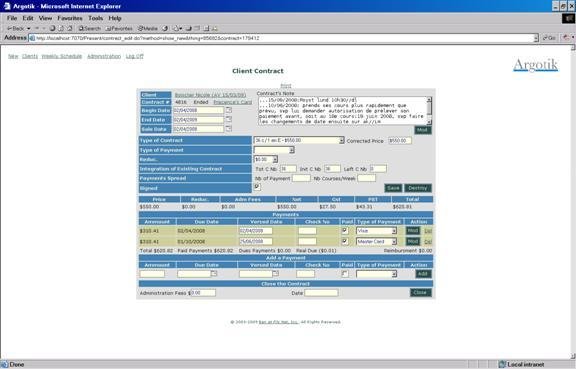576x369 pixels.
Task: Click the Stop loading toolbar icon
Action: point(53,28)
